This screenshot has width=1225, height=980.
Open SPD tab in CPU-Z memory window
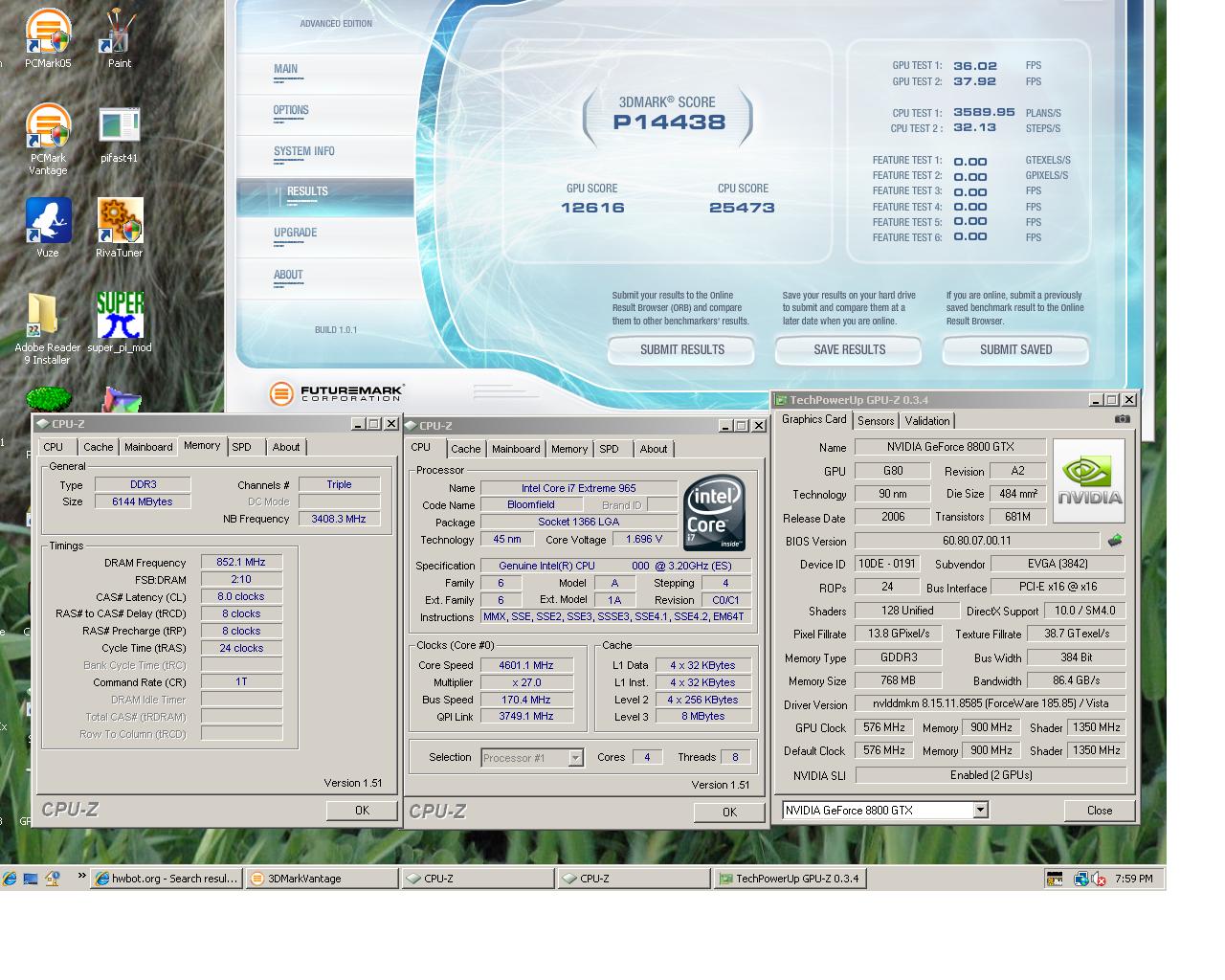[x=241, y=447]
